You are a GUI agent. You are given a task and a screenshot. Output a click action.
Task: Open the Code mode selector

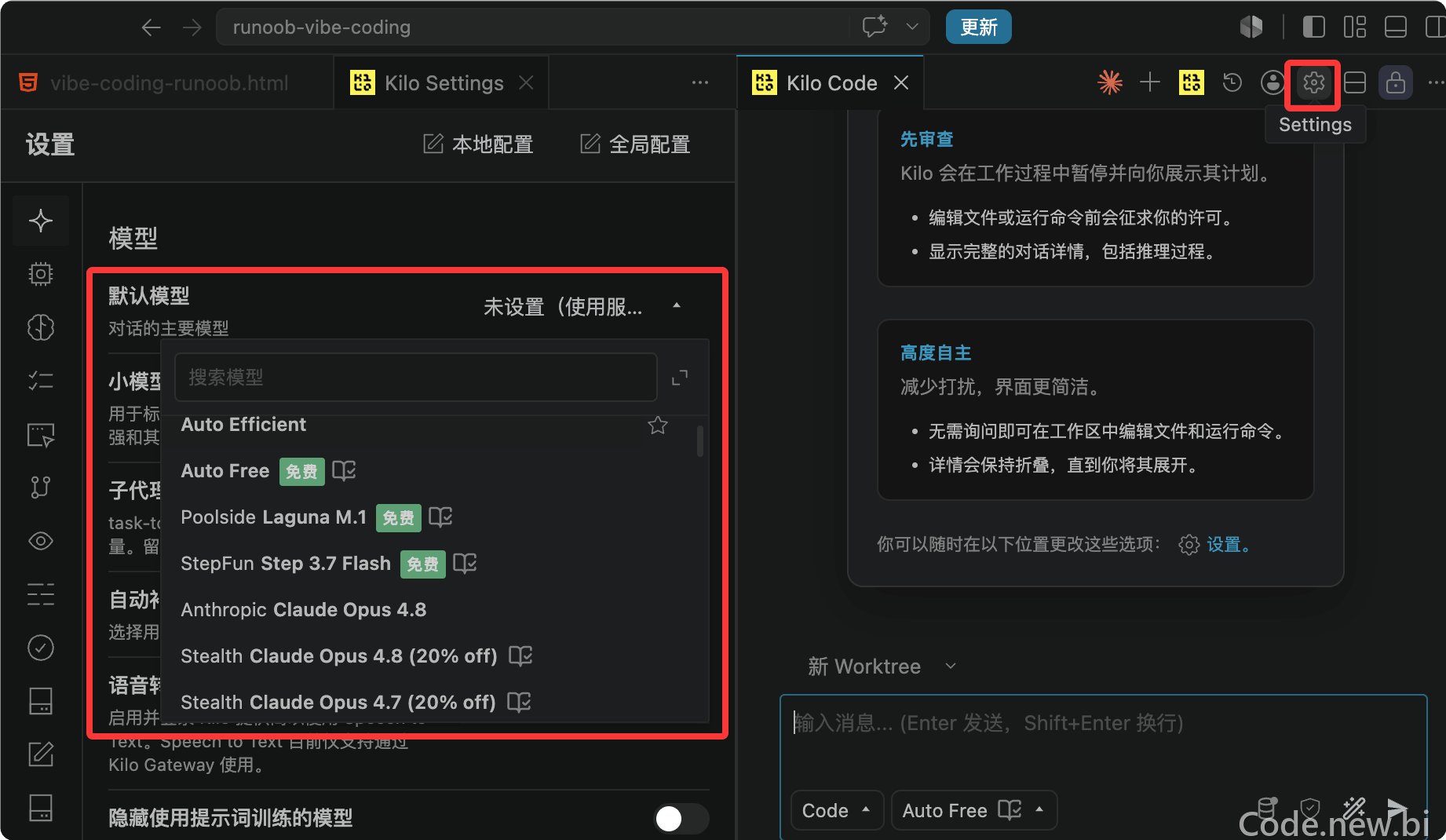coord(837,810)
